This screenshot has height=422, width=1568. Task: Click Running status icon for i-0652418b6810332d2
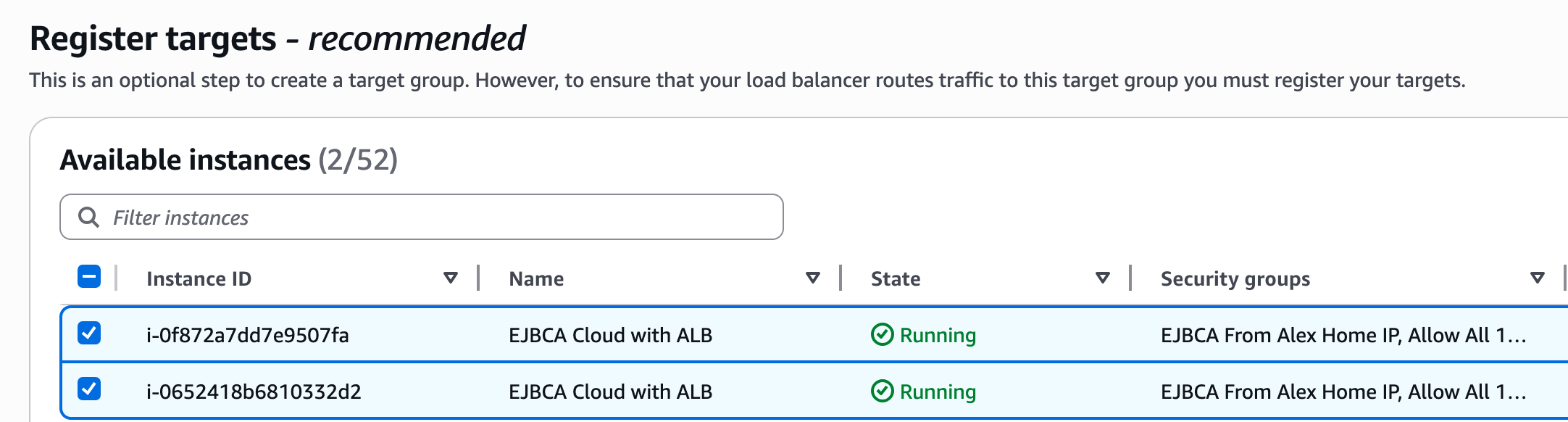(882, 392)
